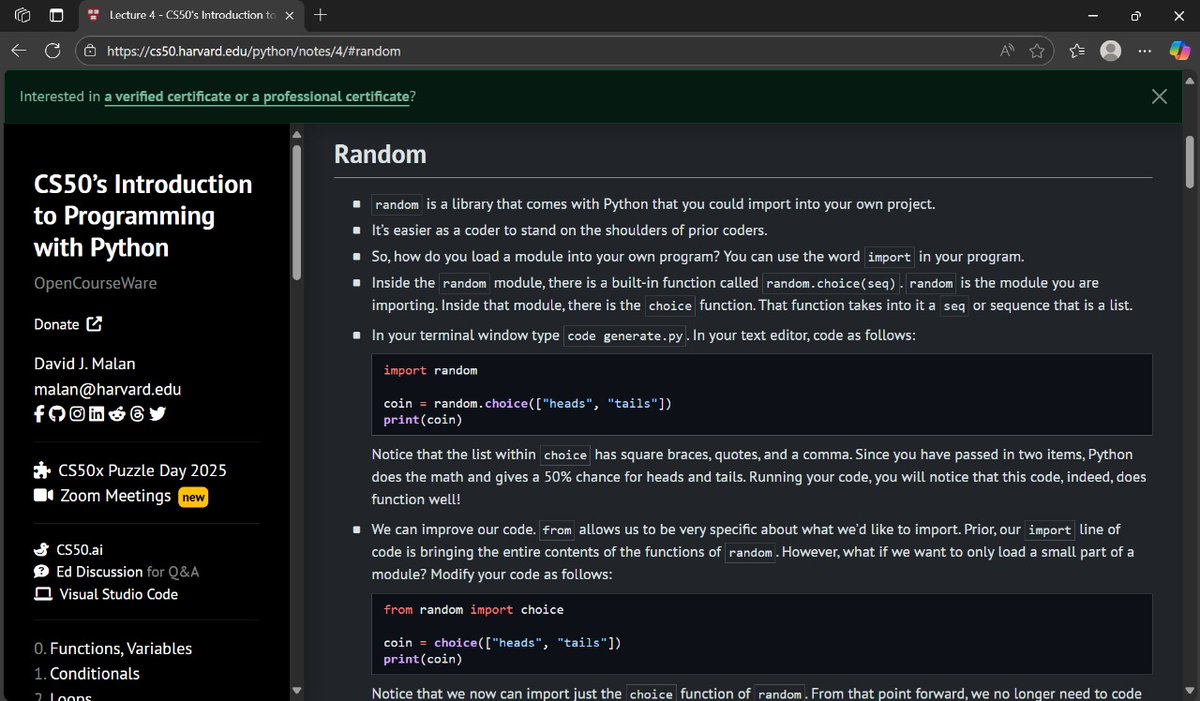1200x701 pixels.
Task: Click the malan@harvard.edu email link
Action: click(x=107, y=389)
